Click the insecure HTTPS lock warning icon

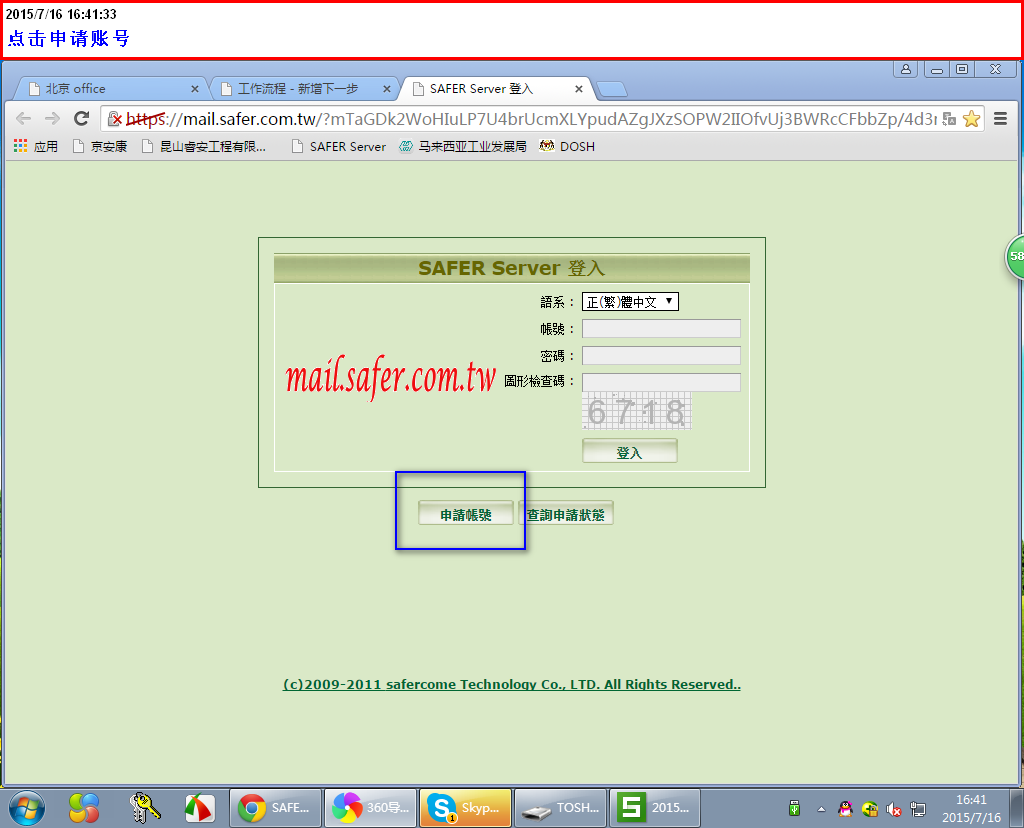pos(116,118)
